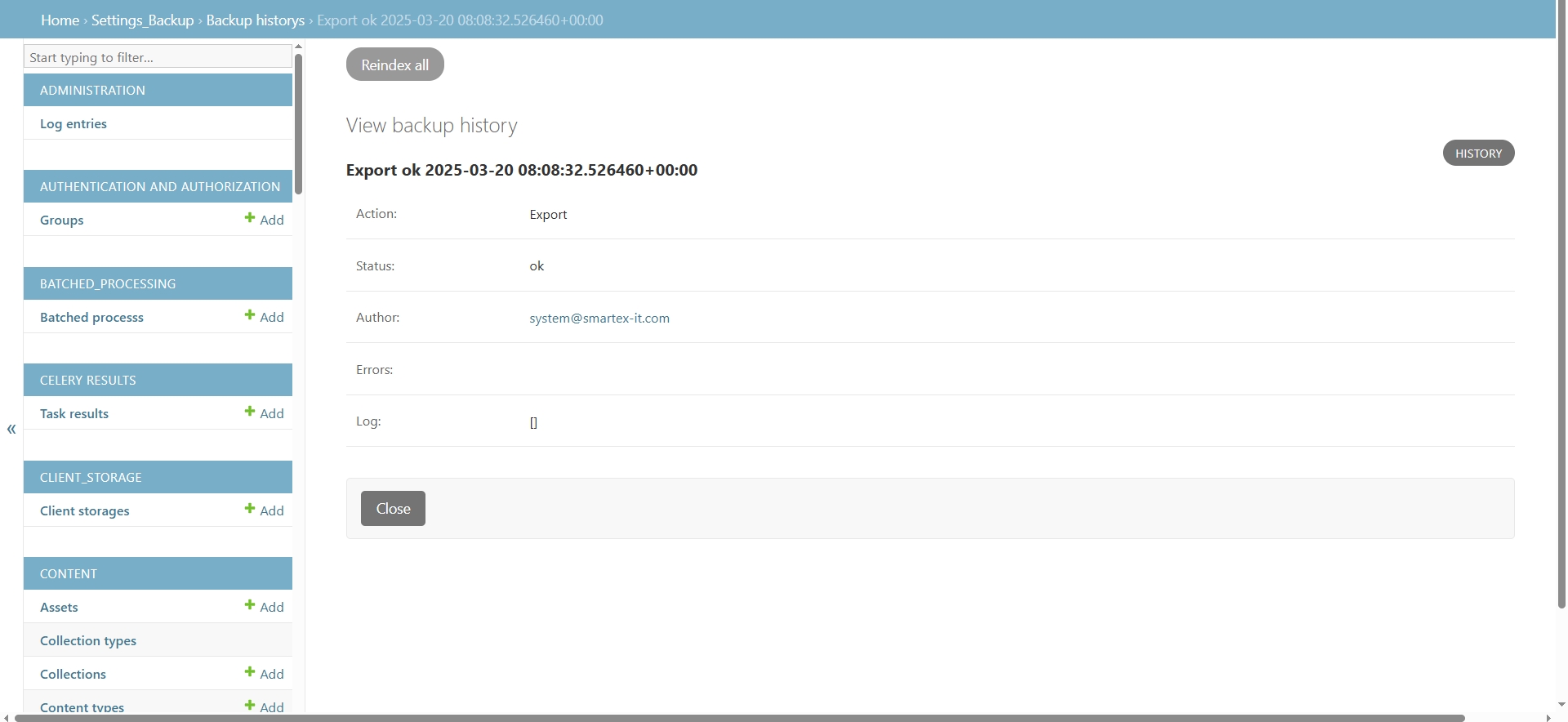Click the Add icon for Collections

[264, 674]
